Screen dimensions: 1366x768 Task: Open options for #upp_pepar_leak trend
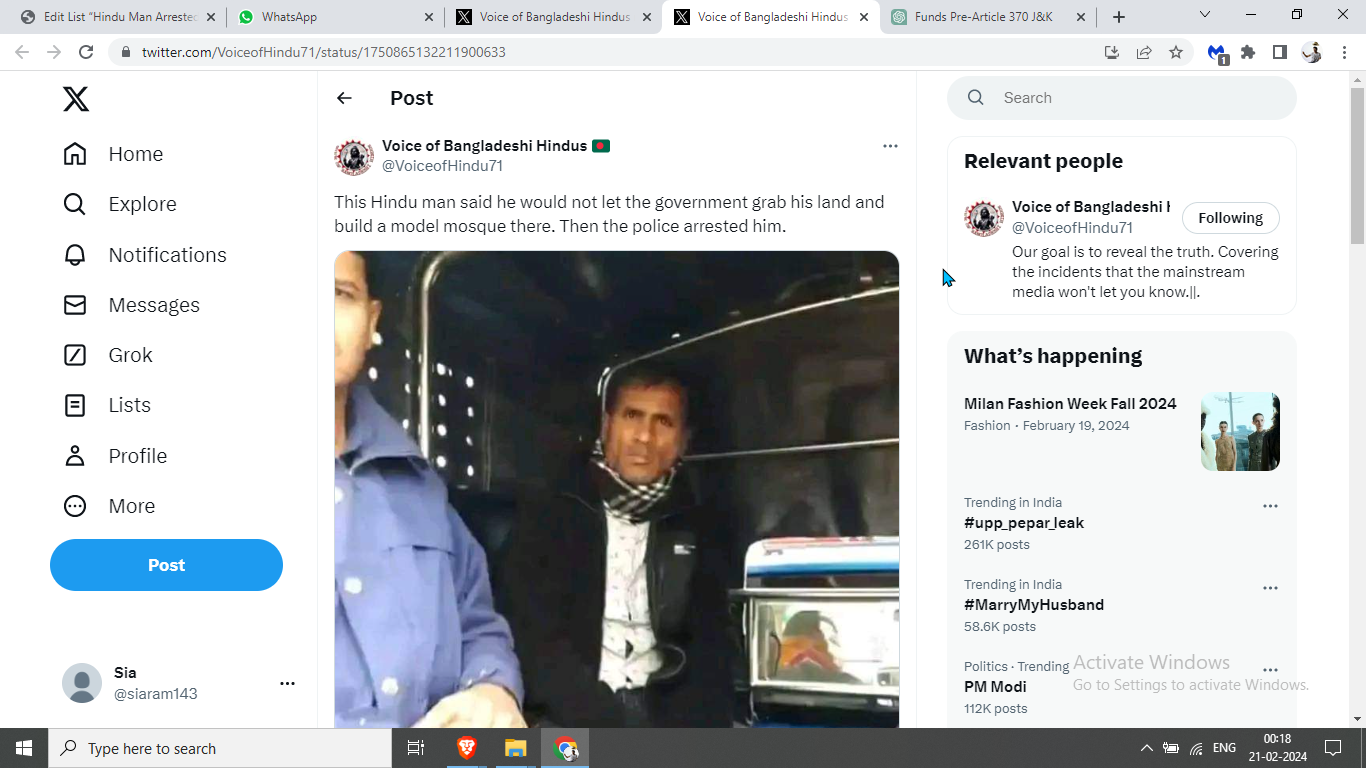tap(1270, 506)
